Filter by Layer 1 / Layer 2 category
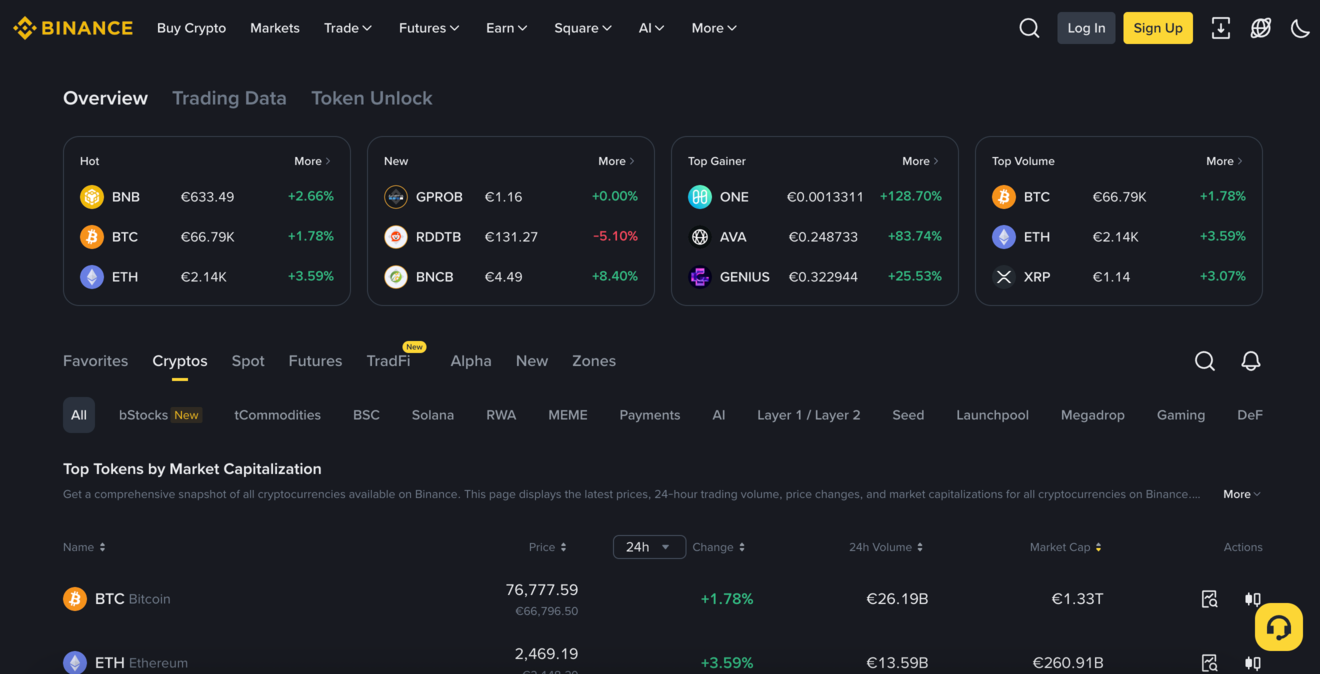This screenshot has width=1320, height=674. point(809,415)
